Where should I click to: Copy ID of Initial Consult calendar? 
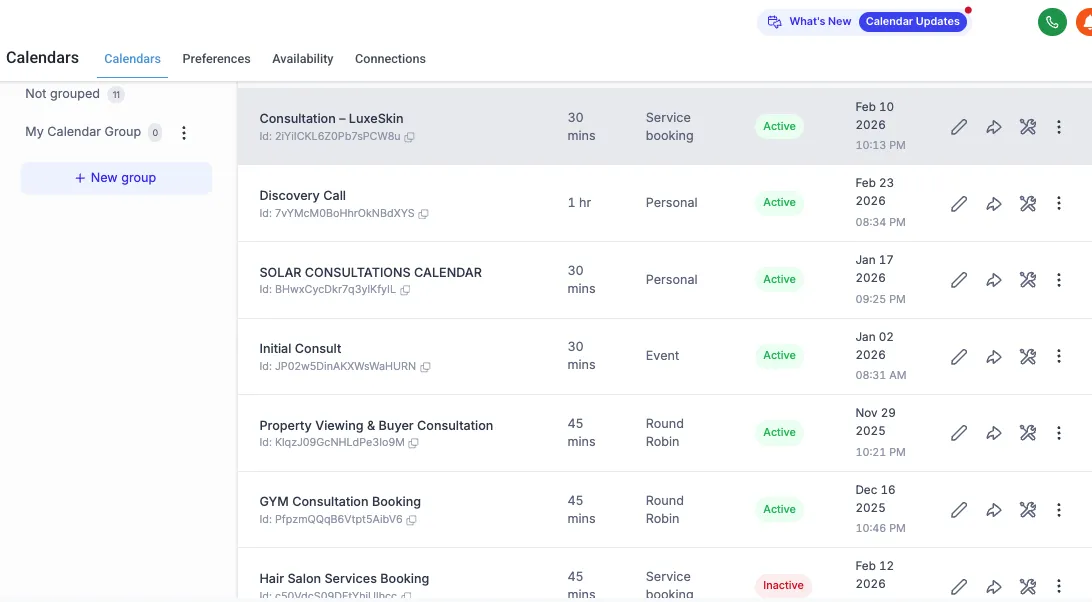pyautogui.click(x=425, y=367)
